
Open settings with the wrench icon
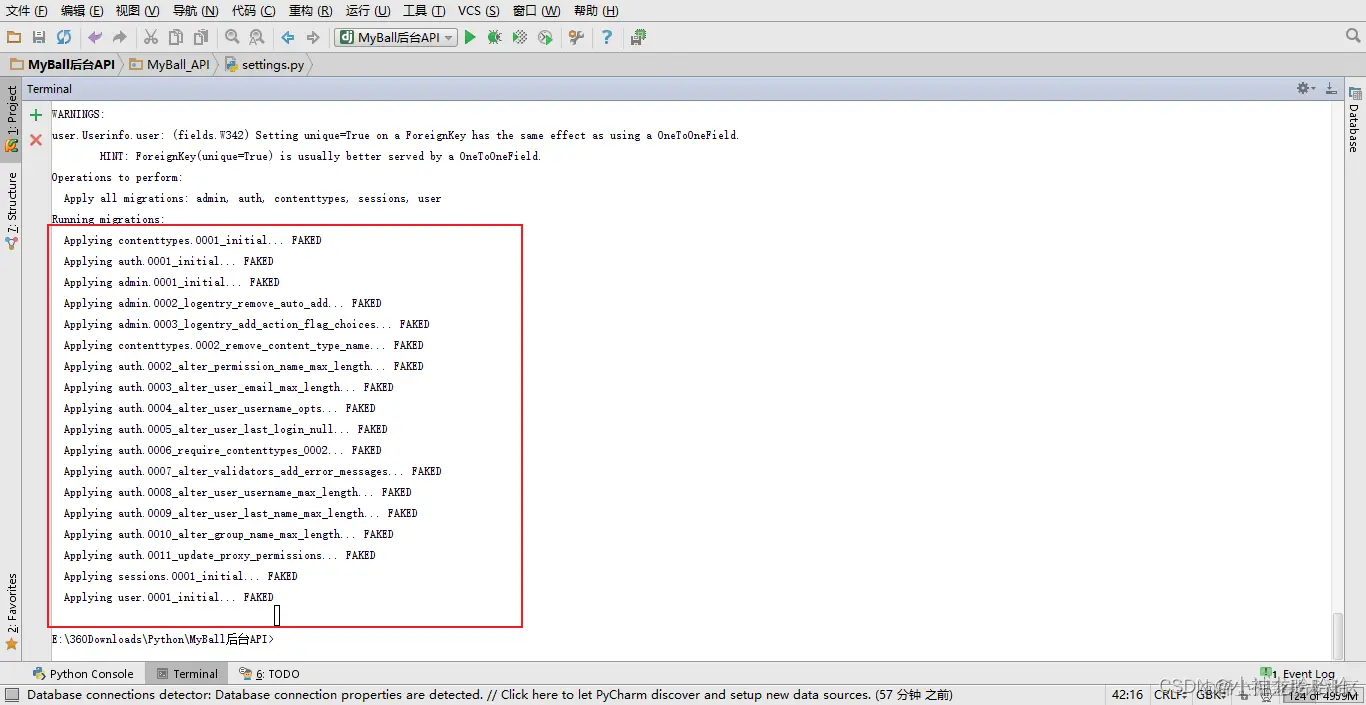(576, 37)
